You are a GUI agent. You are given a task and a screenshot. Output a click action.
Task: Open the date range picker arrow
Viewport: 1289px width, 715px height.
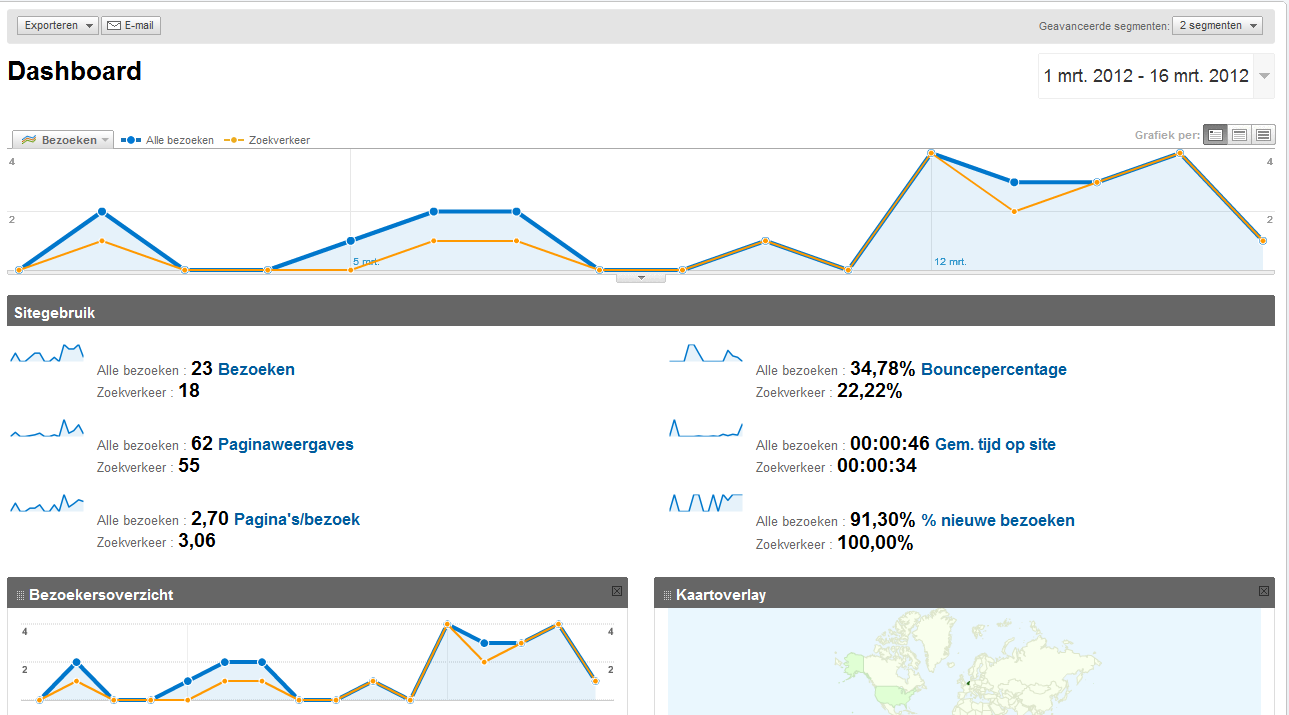(1264, 76)
